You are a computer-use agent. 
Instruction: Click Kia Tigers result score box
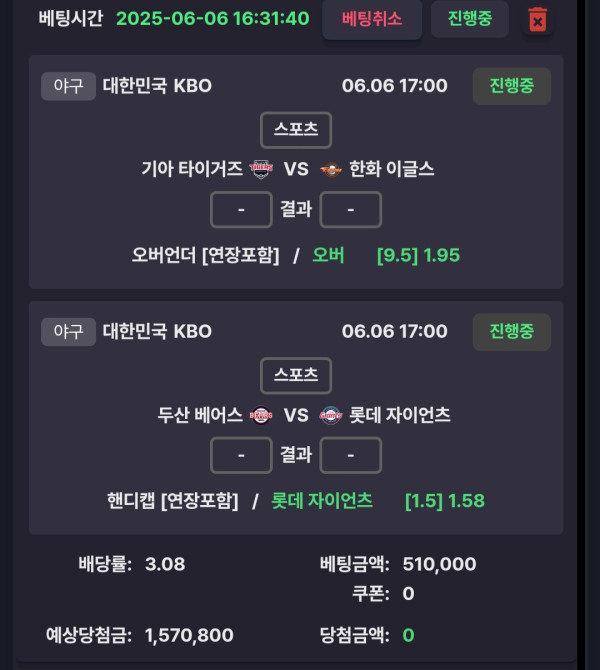(241, 209)
